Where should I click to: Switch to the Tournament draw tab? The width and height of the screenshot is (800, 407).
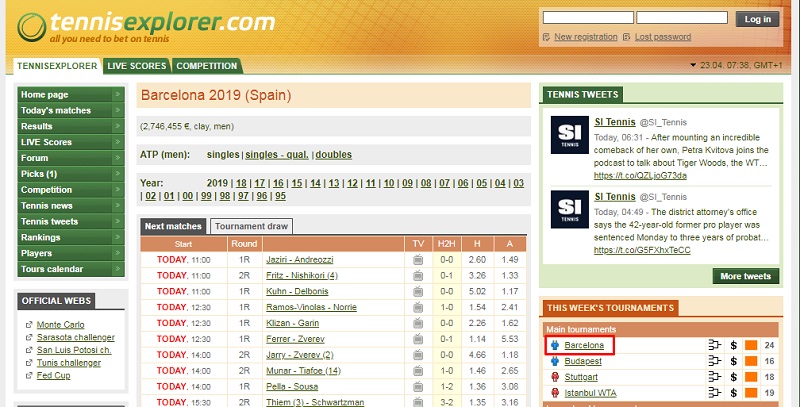pyautogui.click(x=252, y=226)
